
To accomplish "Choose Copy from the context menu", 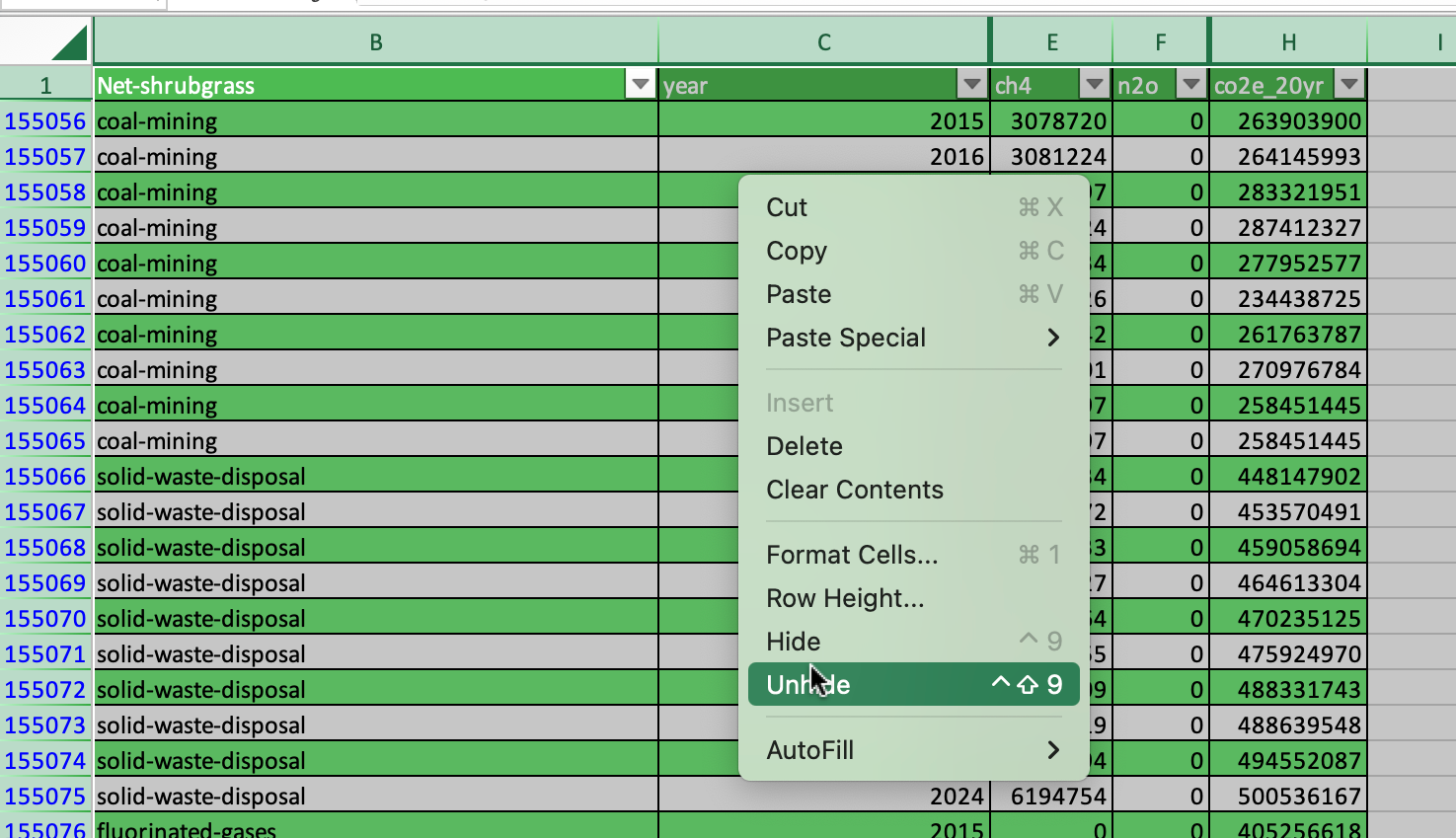I will (914, 251).
